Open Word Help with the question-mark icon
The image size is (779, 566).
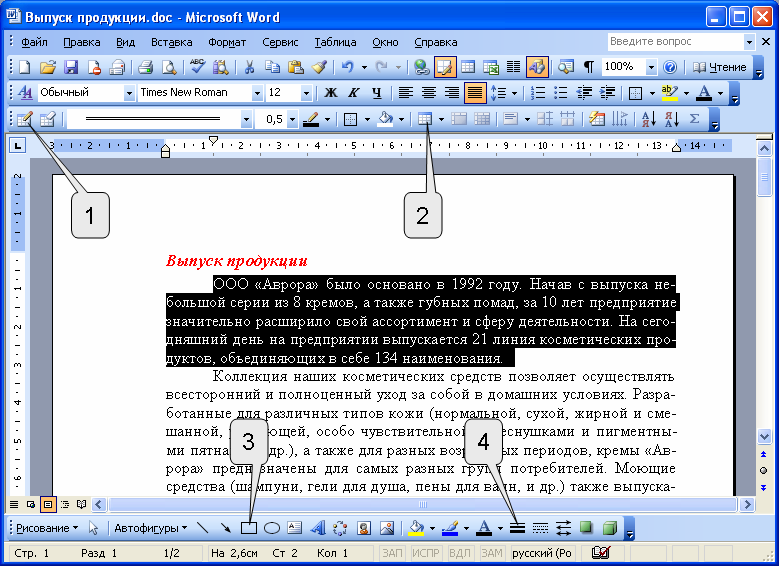pos(670,67)
